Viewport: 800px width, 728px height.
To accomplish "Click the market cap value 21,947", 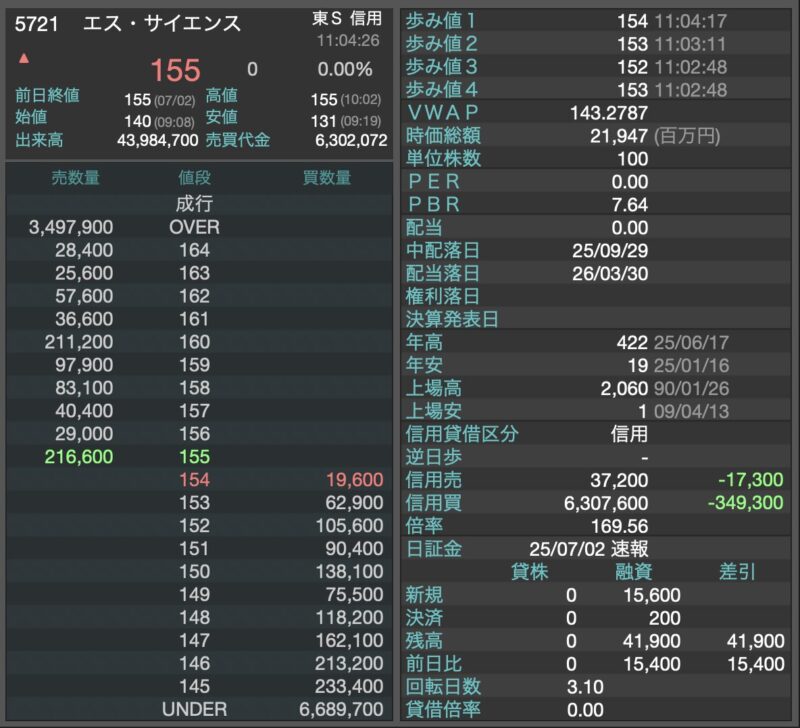I will click(619, 136).
